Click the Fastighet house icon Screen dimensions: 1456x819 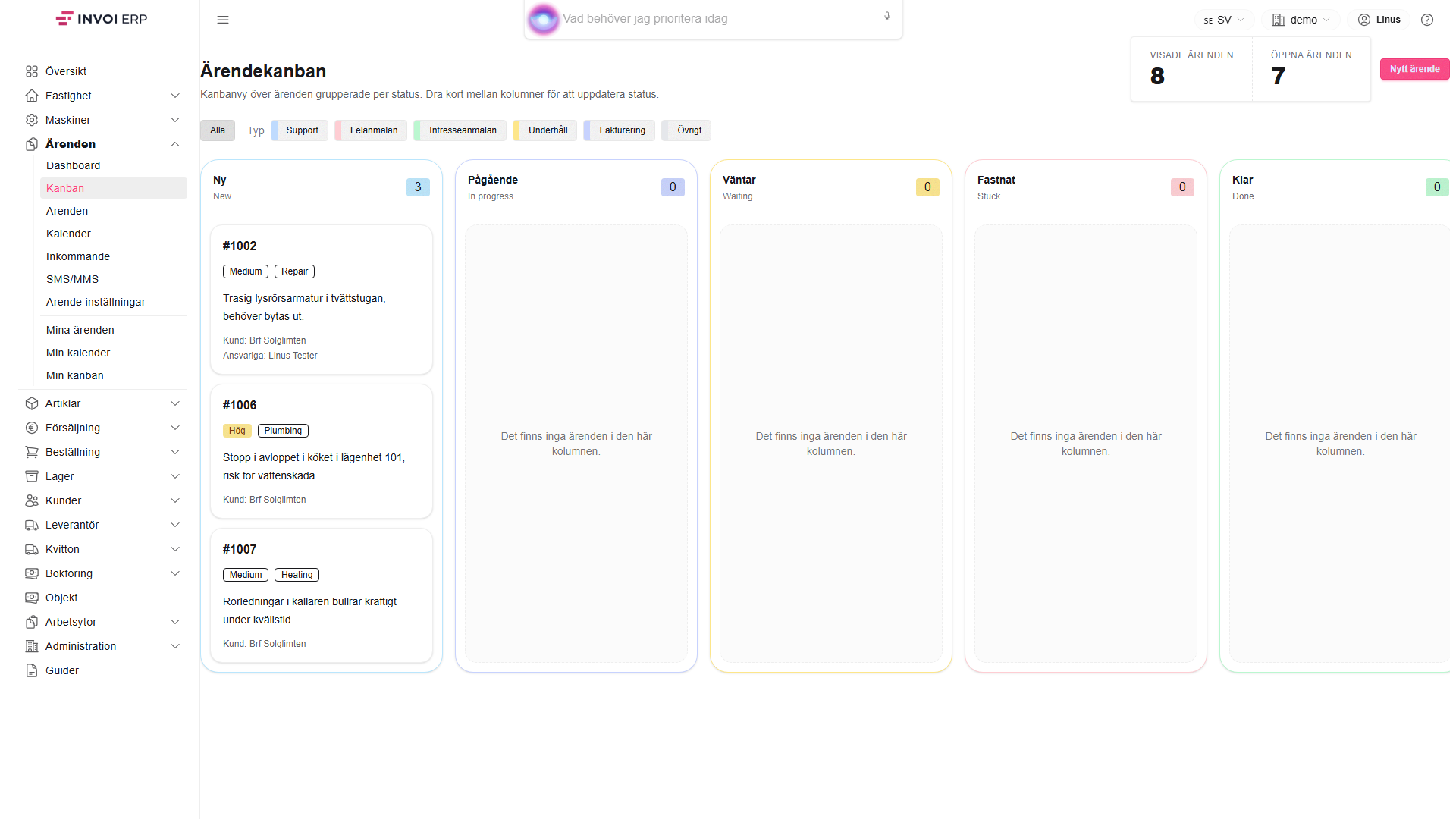(32, 96)
